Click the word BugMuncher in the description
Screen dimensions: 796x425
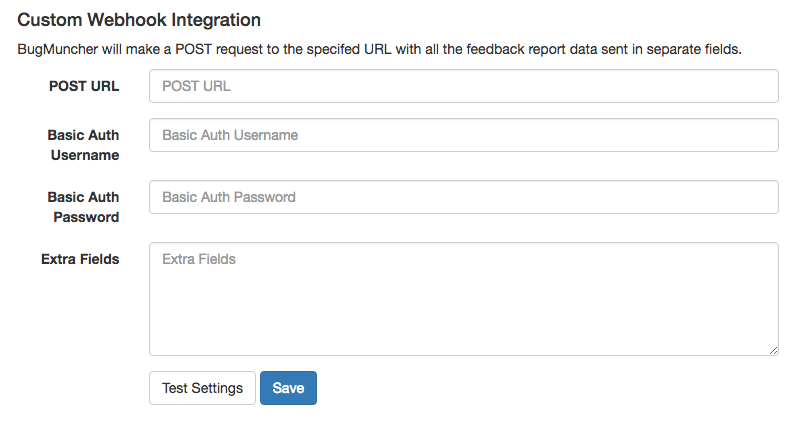(56, 49)
